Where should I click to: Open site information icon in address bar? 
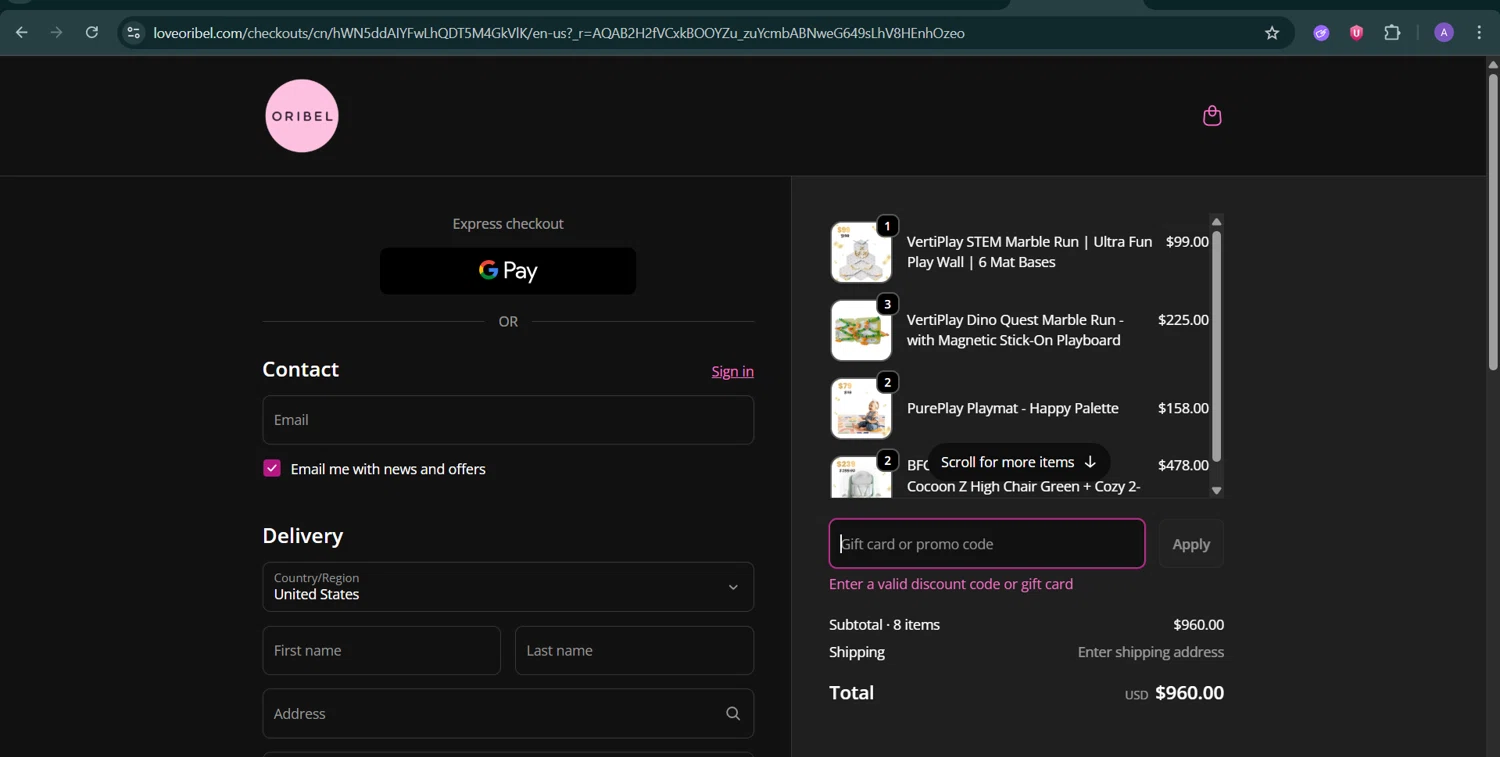tap(133, 33)
